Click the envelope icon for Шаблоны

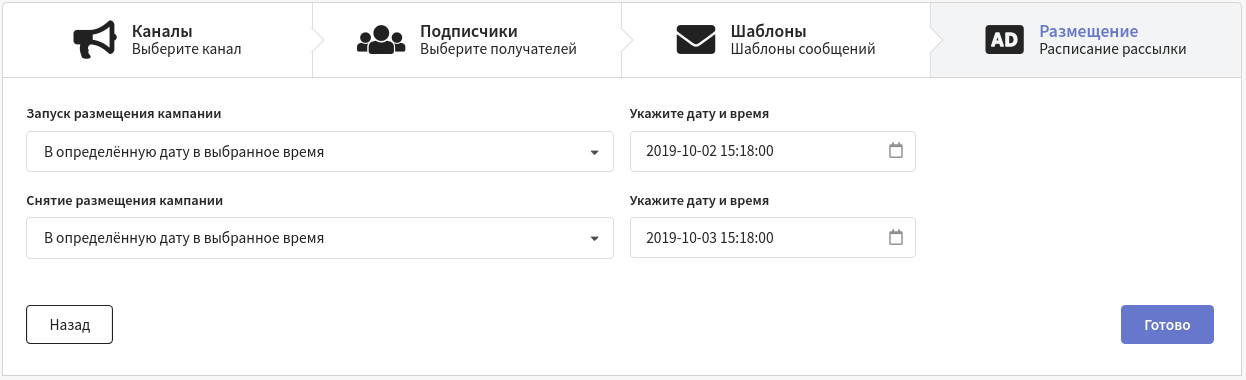pyautogui.click(x=696, y=40)
